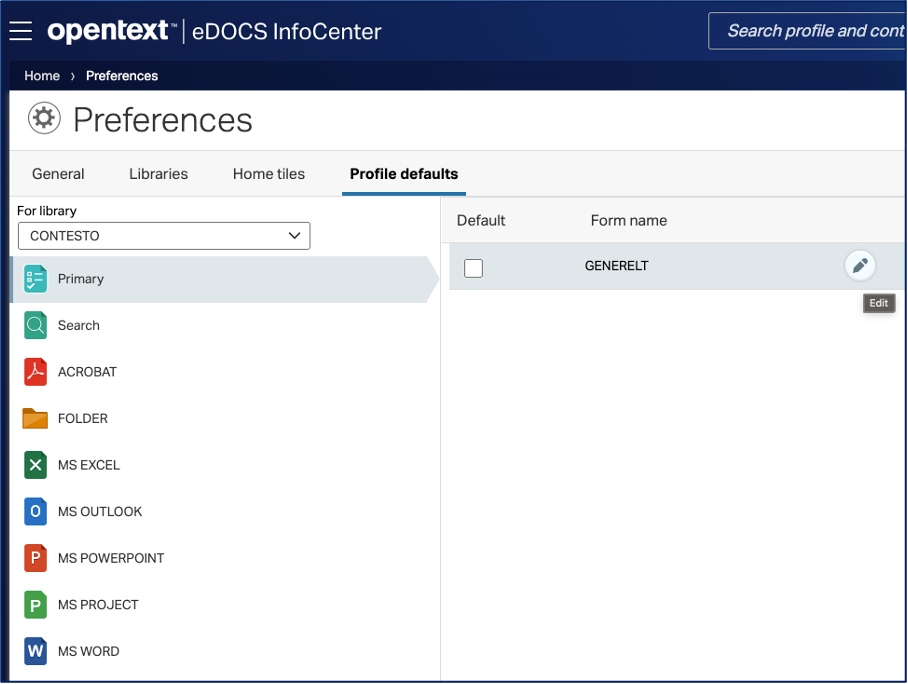Go to Home in breadcrumb
908x684 pixels.
tap(42, 76)
